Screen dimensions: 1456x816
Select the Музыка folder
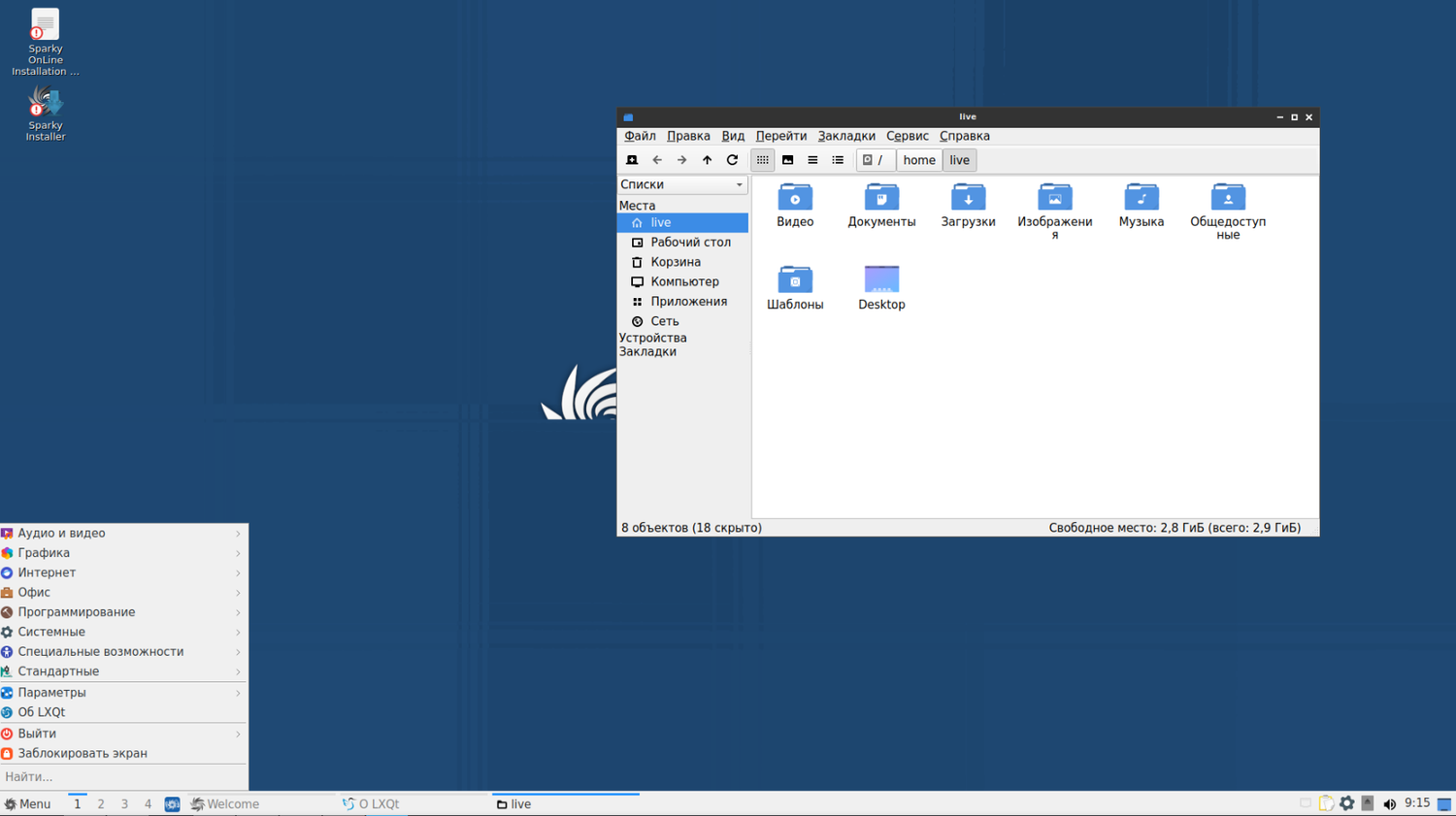[1141, 199]
